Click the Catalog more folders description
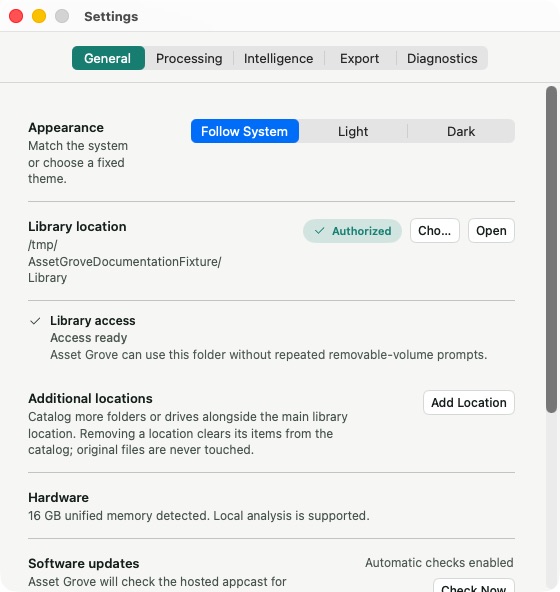The image size is (560, 592). pos(188,433)
